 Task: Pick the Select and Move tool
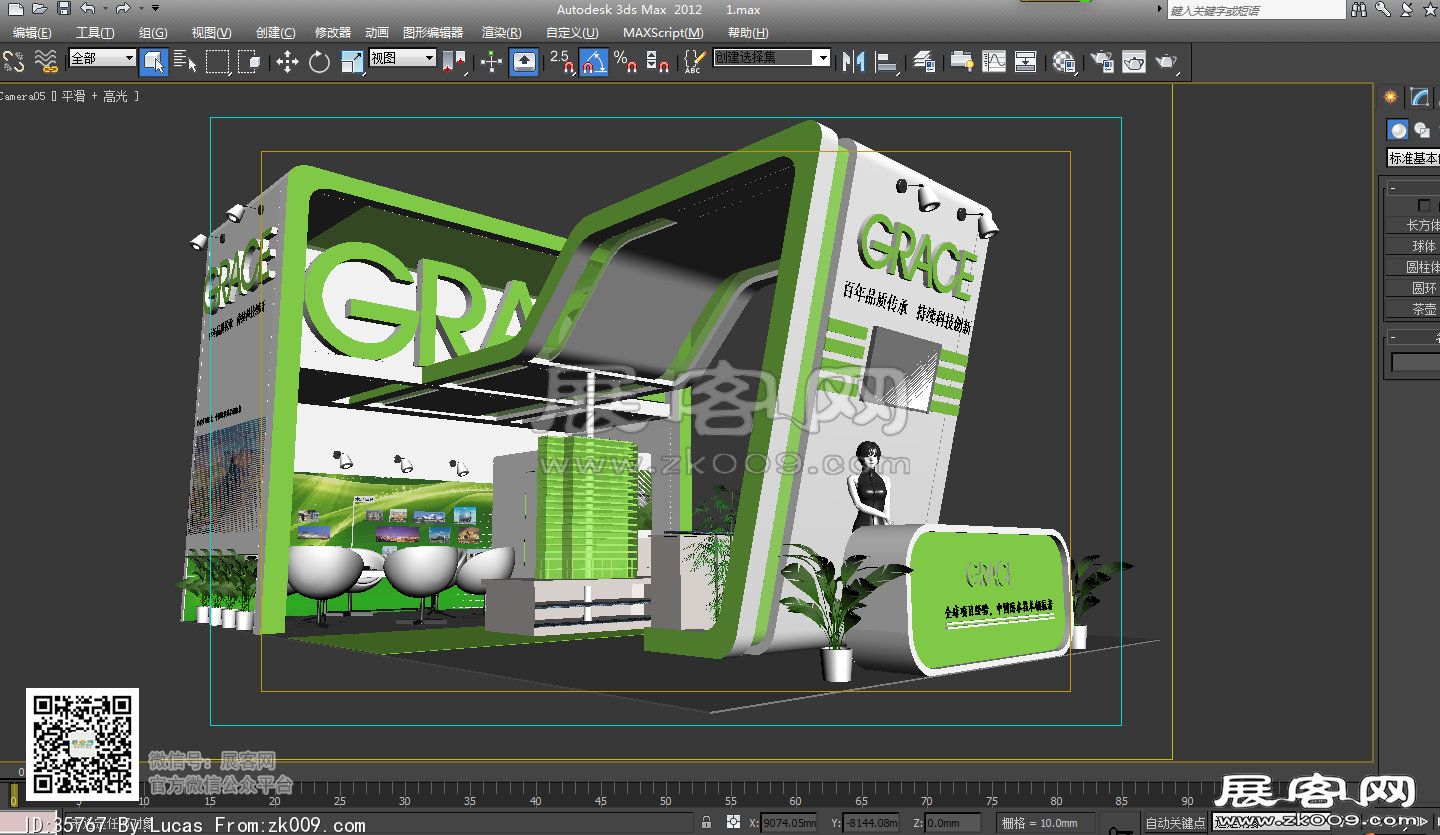tap(287, 62)
